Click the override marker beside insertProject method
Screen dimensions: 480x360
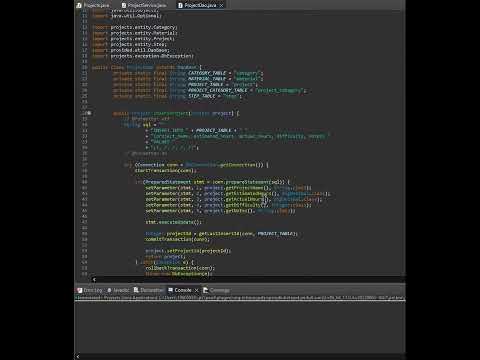tap(89, 113)
